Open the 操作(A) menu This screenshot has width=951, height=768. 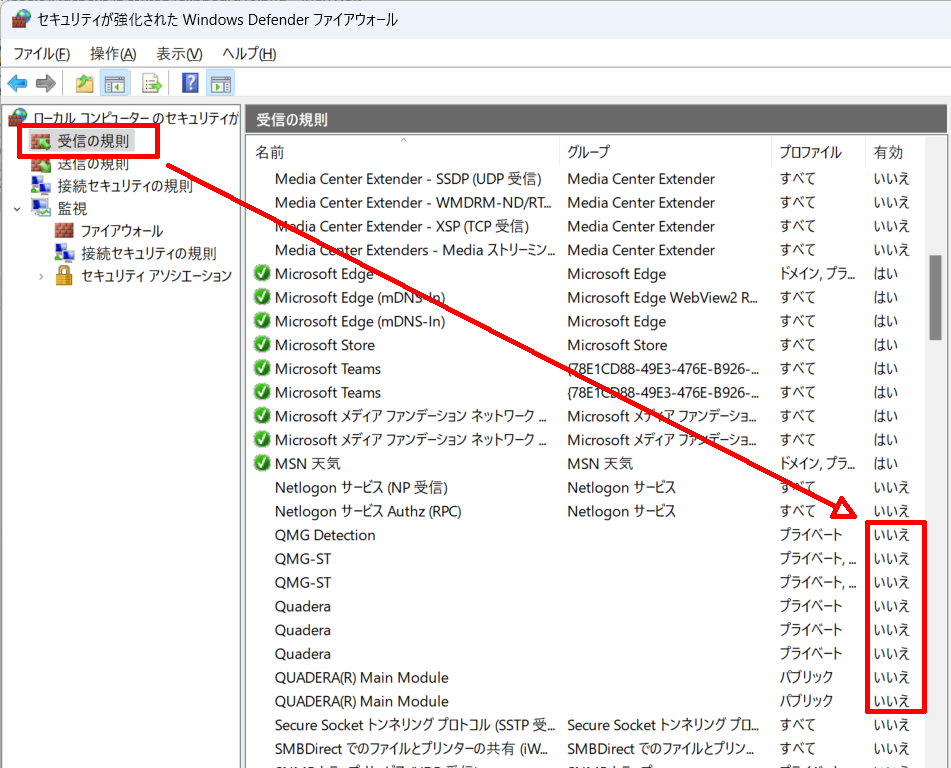[113, 53]
